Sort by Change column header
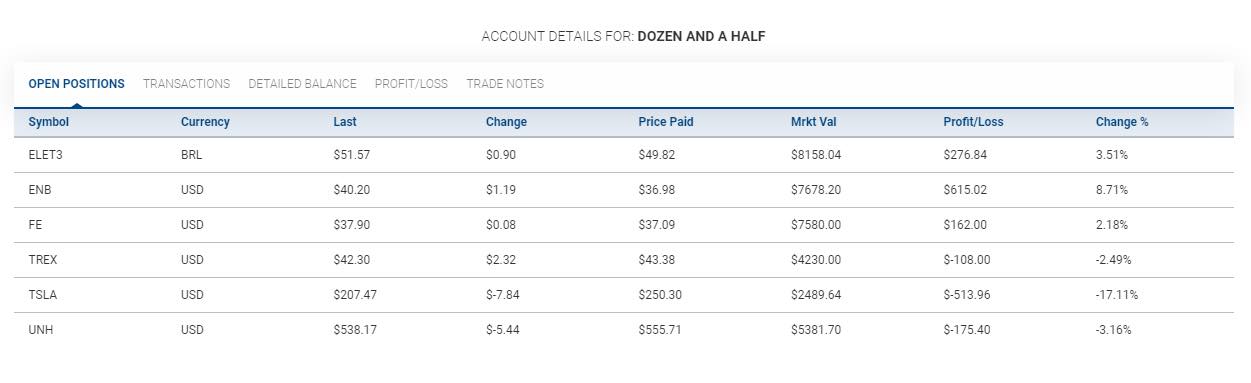The height and width of the screenshot is (383, 1251). point(506,122)
